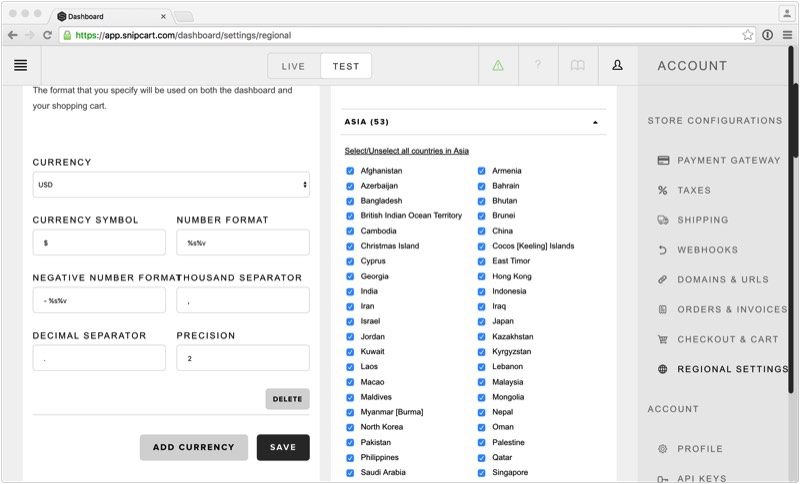Screen dimensions: 800x484
Task: Click the Precision input field
Action: [243, 358]
